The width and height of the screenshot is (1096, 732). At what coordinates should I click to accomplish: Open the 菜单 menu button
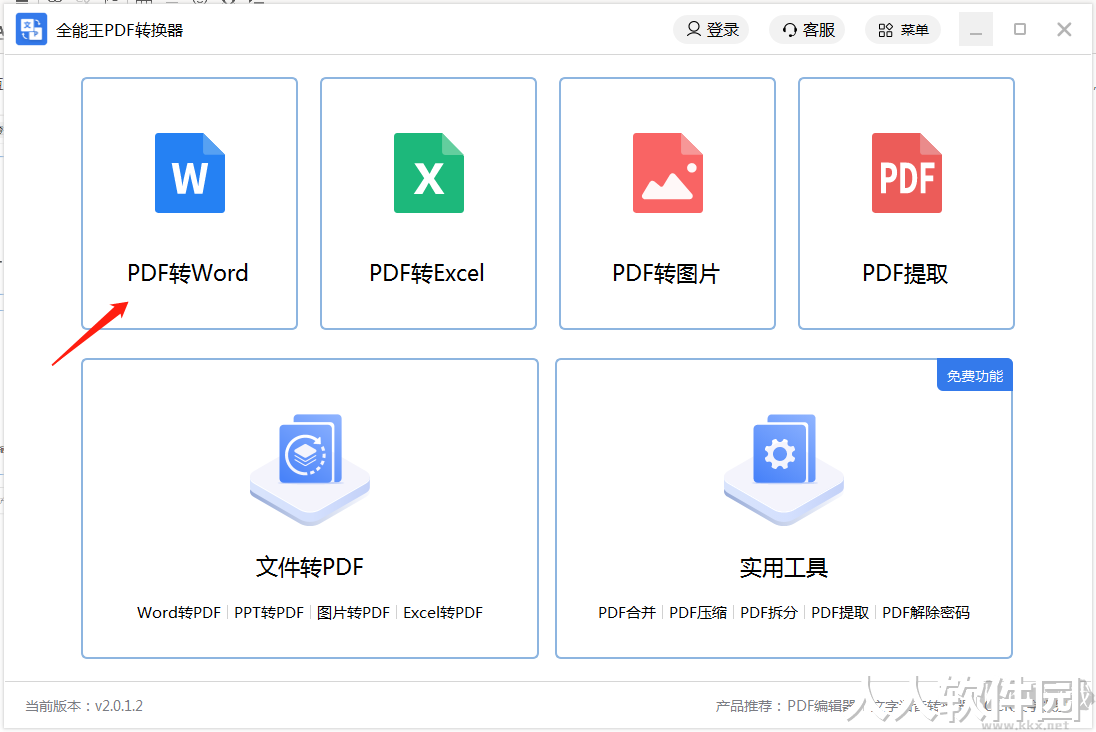pyautogui.click(x=903, y=29)
